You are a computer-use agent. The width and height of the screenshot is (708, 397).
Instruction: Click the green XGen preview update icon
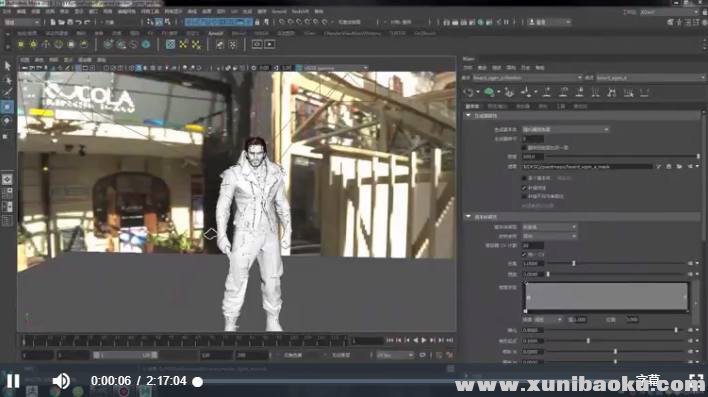point(489,93)
